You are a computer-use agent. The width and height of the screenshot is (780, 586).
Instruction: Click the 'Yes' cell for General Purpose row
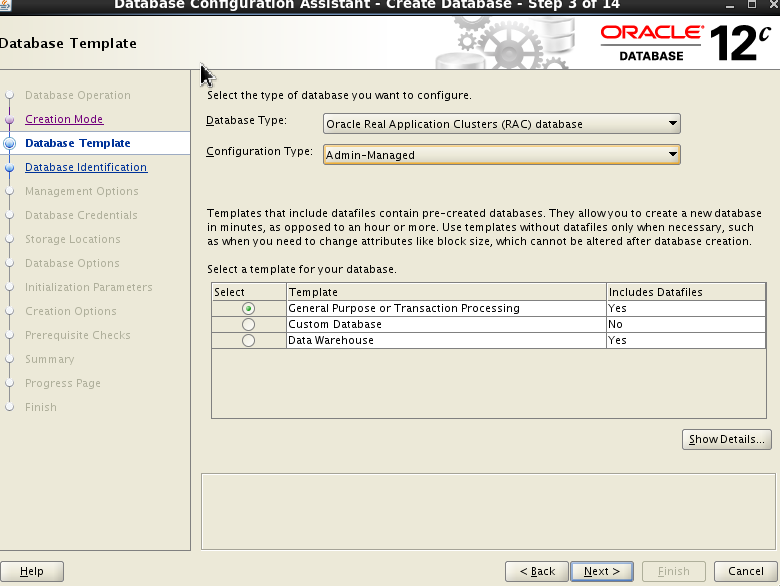686,308
